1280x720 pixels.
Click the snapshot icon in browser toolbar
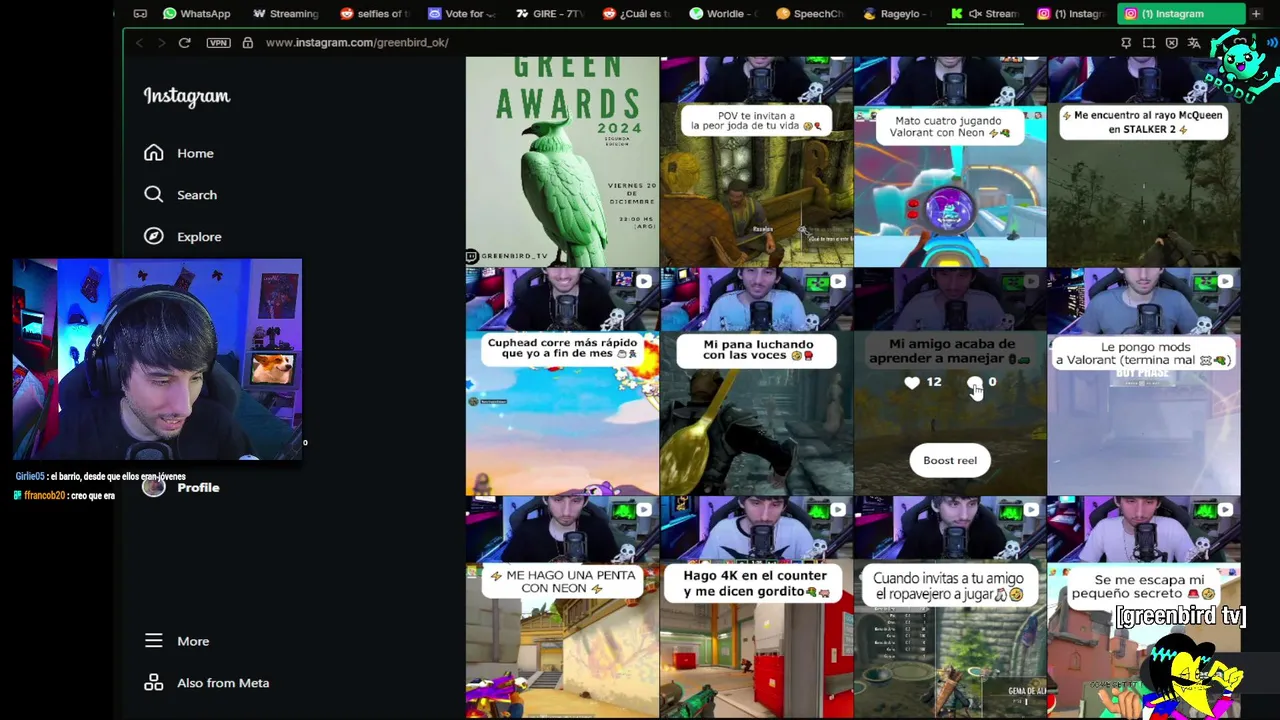[x=1149, y=43]
